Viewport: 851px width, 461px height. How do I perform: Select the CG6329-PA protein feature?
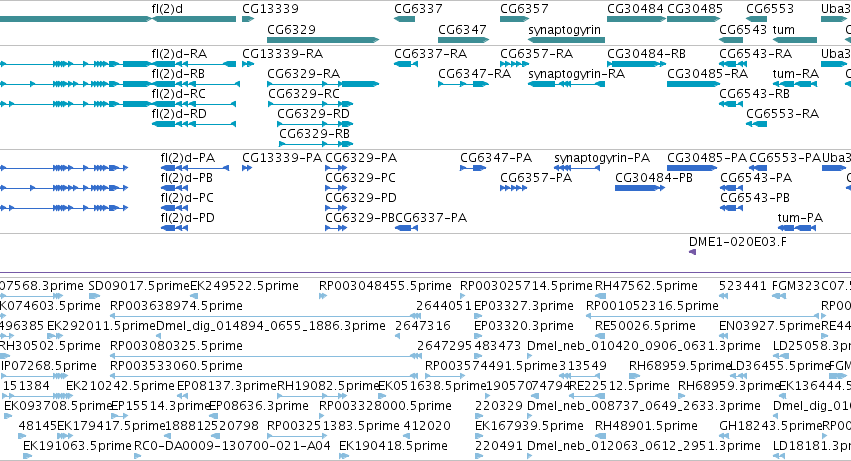336,168
